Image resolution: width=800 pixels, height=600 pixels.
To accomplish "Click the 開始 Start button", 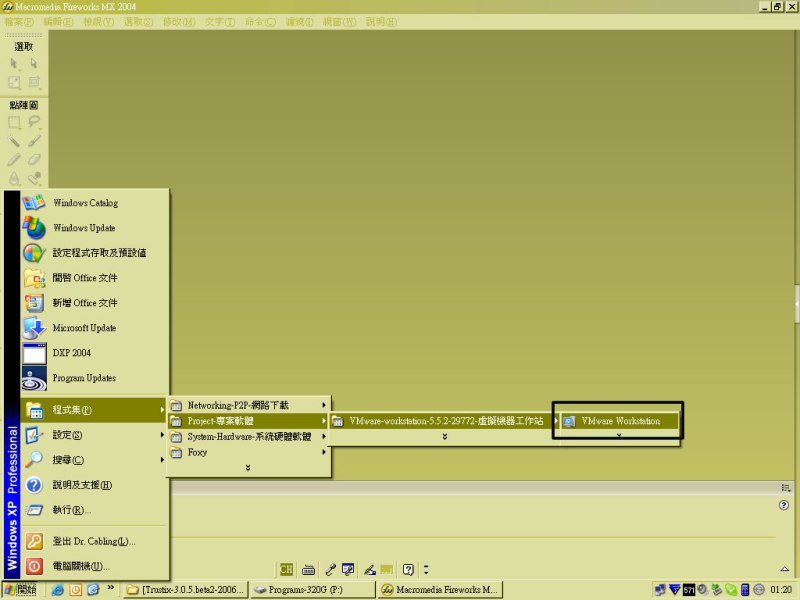I will (20, 590).
